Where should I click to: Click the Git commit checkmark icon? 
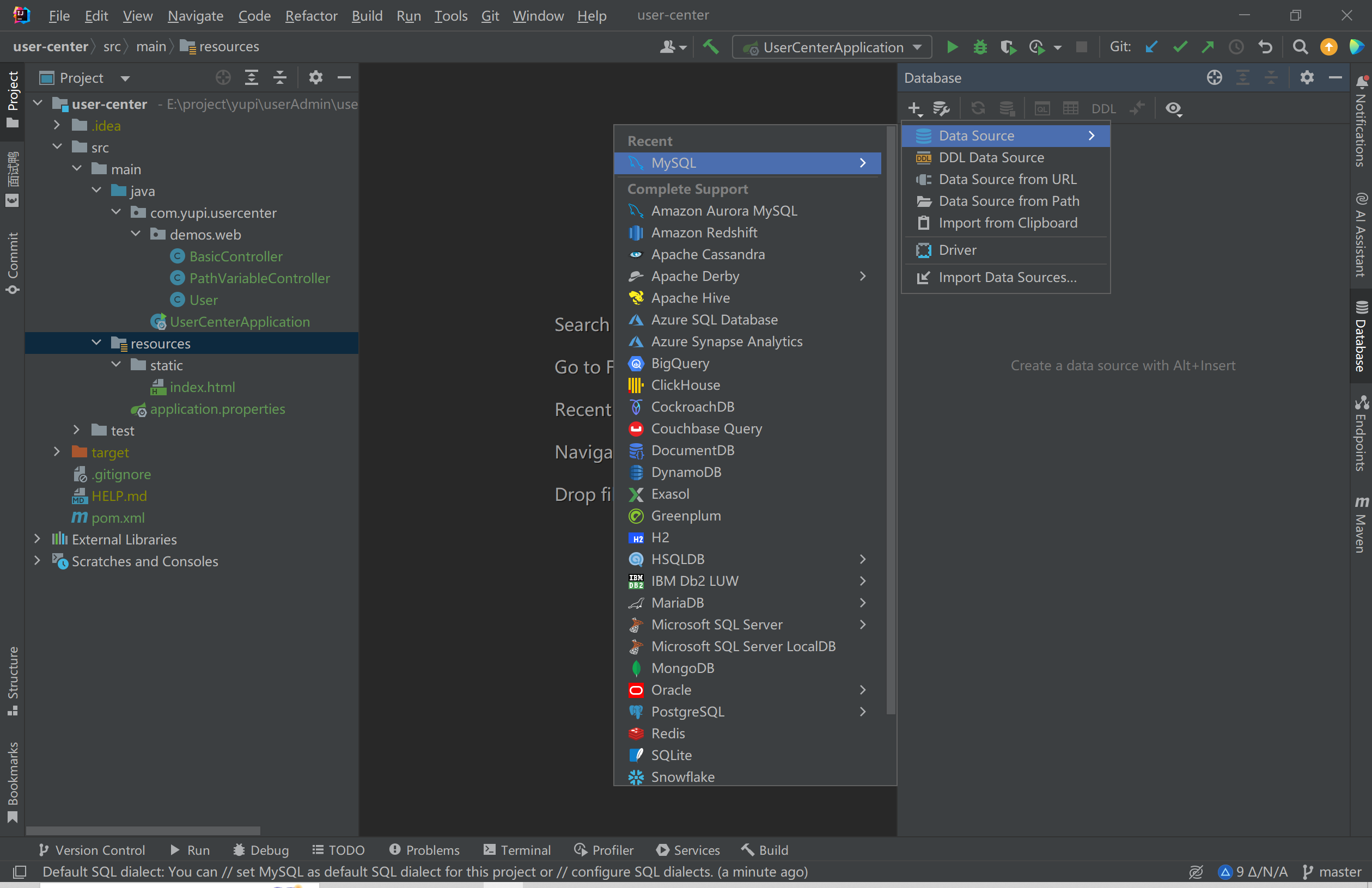(x=1179, y=47)
